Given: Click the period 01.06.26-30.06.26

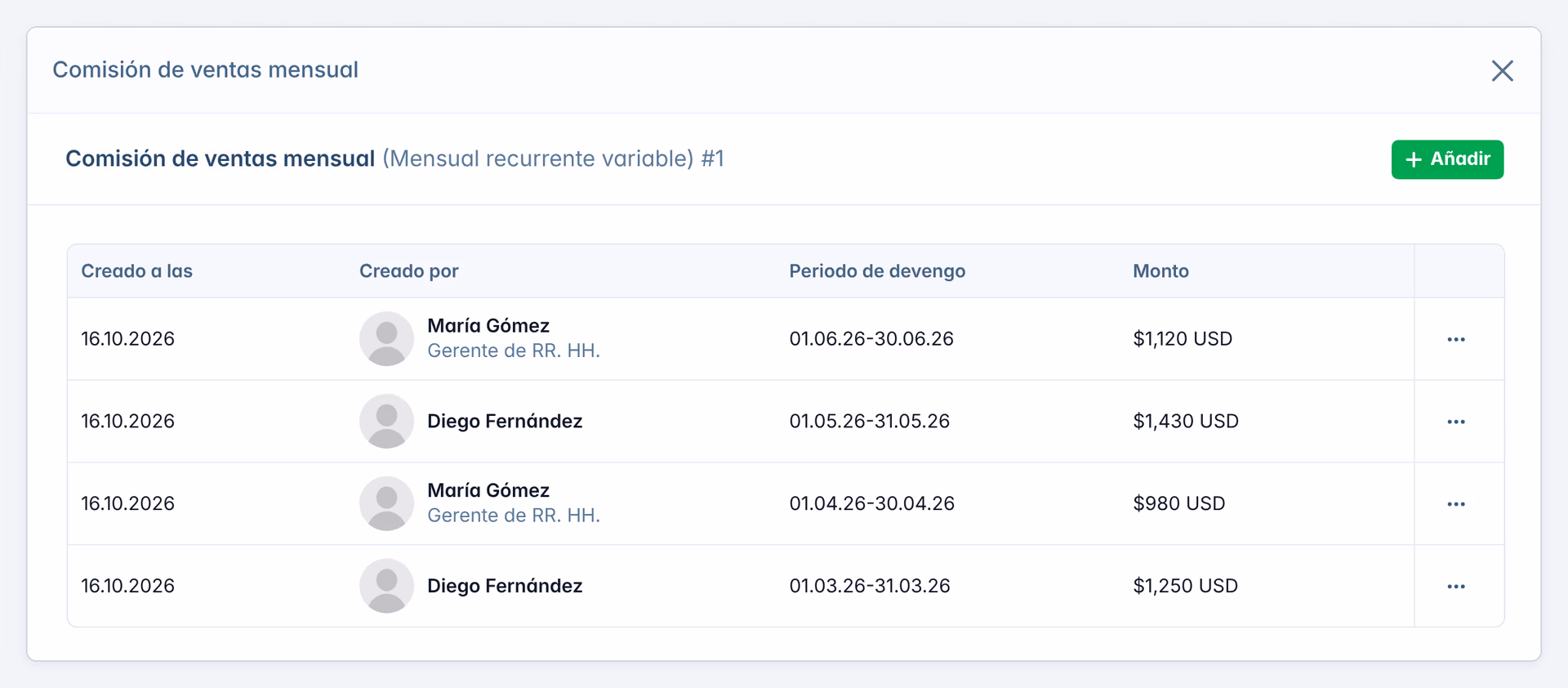Looking at the screenshot, I should pyautogui.click(x=871, y=339).
